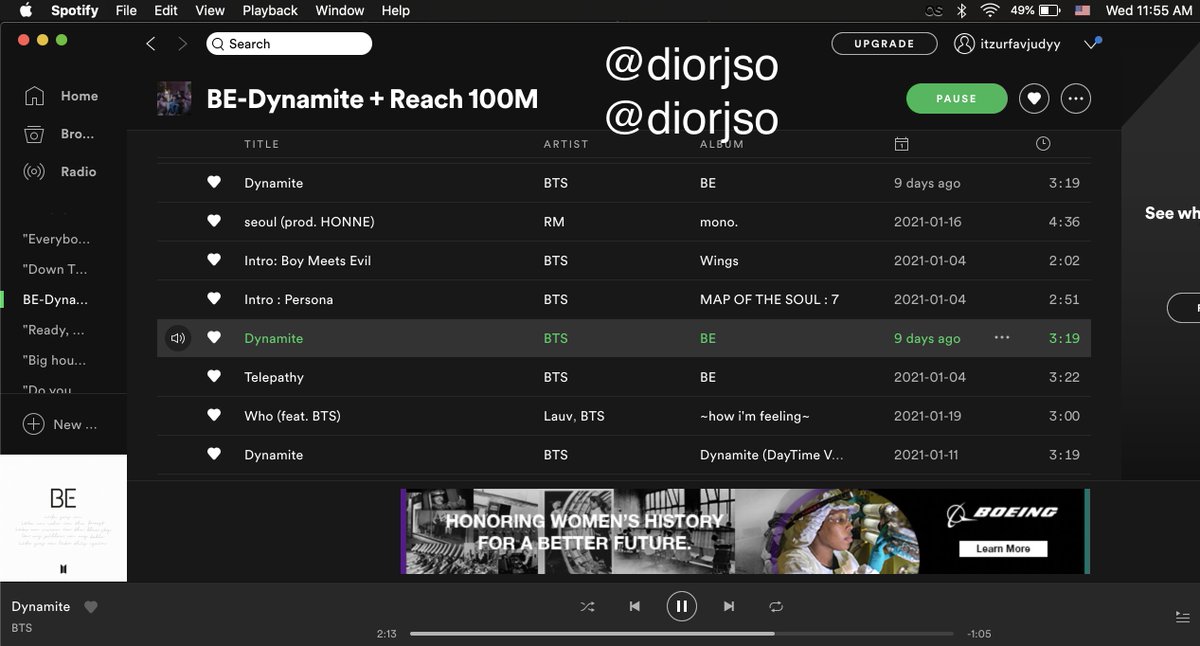Toggle repeat in the player bar

(776, 606)
